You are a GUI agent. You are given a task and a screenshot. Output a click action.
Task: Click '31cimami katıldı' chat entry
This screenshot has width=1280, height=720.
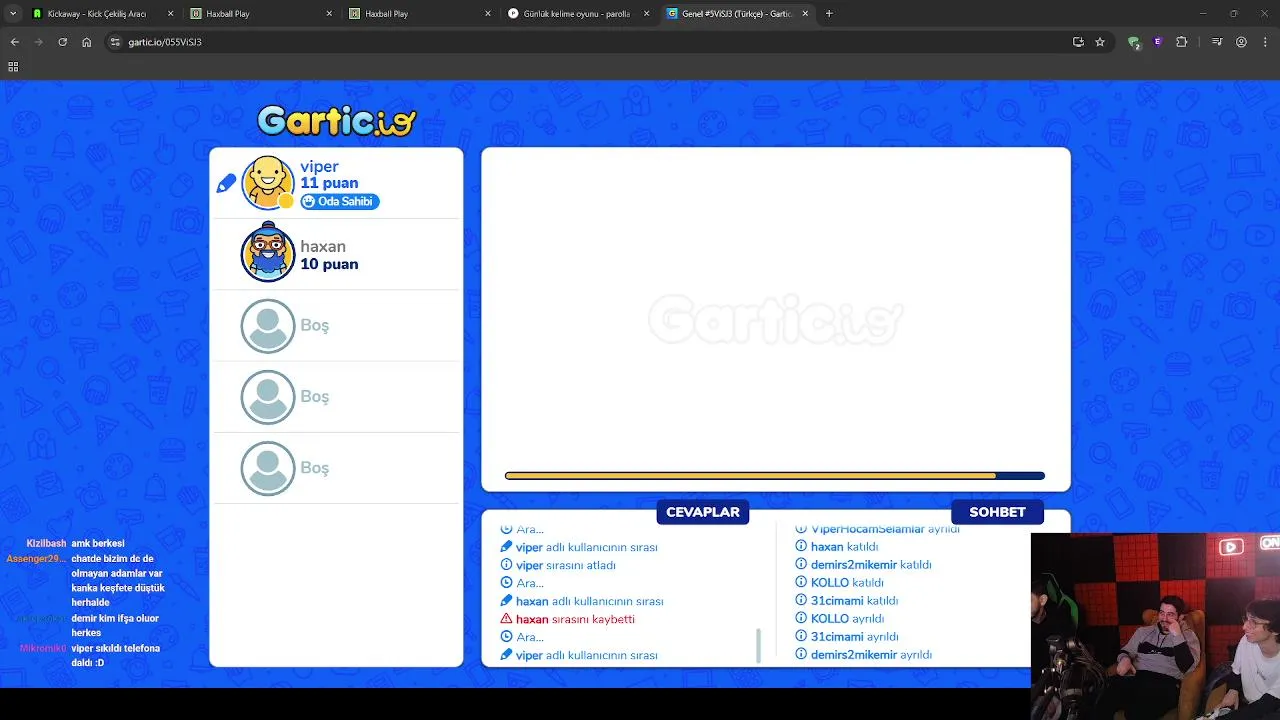[854, 601]
